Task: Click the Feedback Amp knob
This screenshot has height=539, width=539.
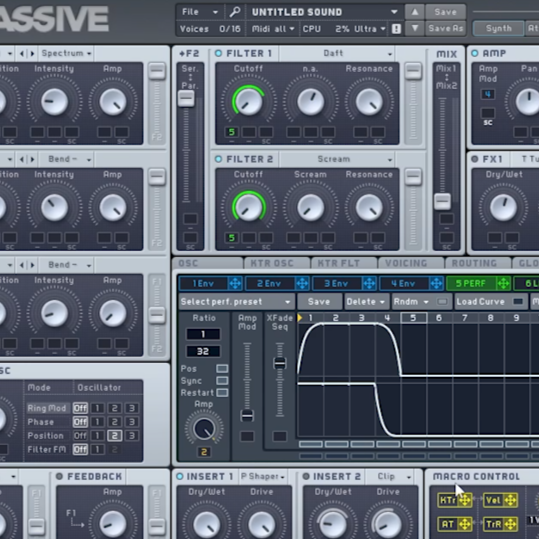Action: (112, 524)
